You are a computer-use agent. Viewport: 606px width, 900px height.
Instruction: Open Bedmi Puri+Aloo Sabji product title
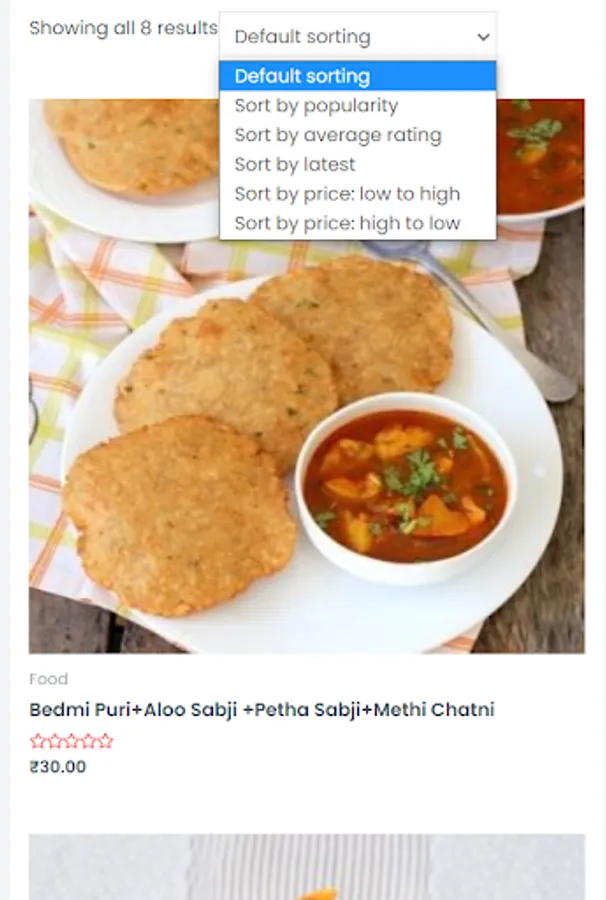pos(262,710)
